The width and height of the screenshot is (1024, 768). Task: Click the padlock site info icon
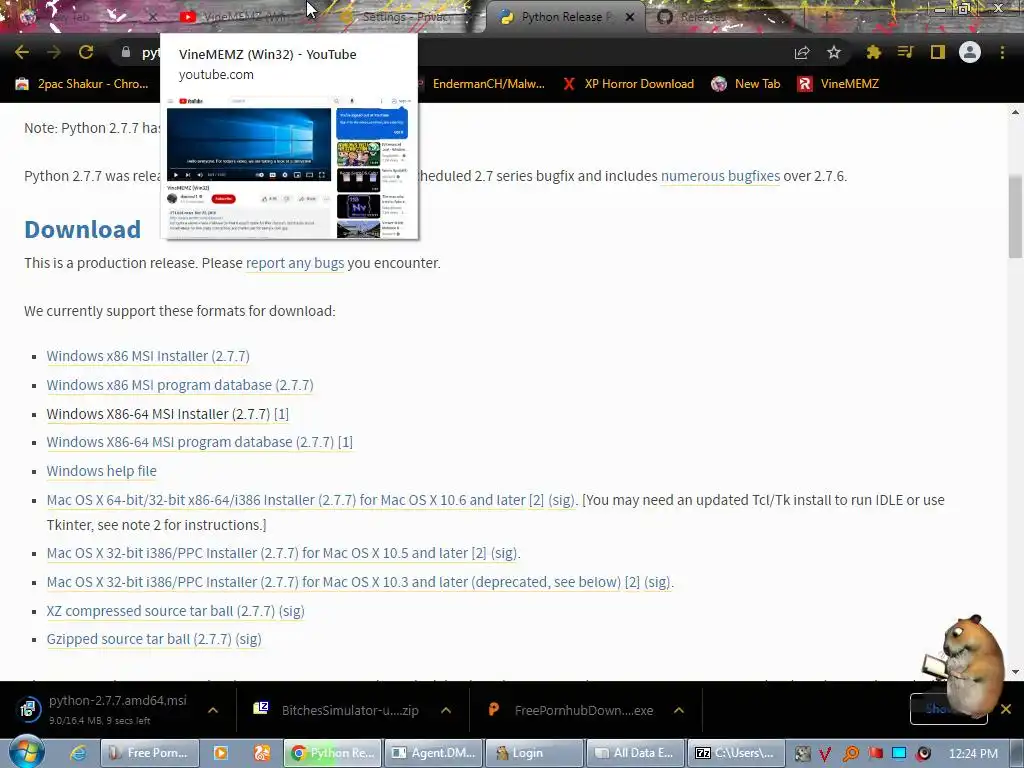(x=125, y=52)
